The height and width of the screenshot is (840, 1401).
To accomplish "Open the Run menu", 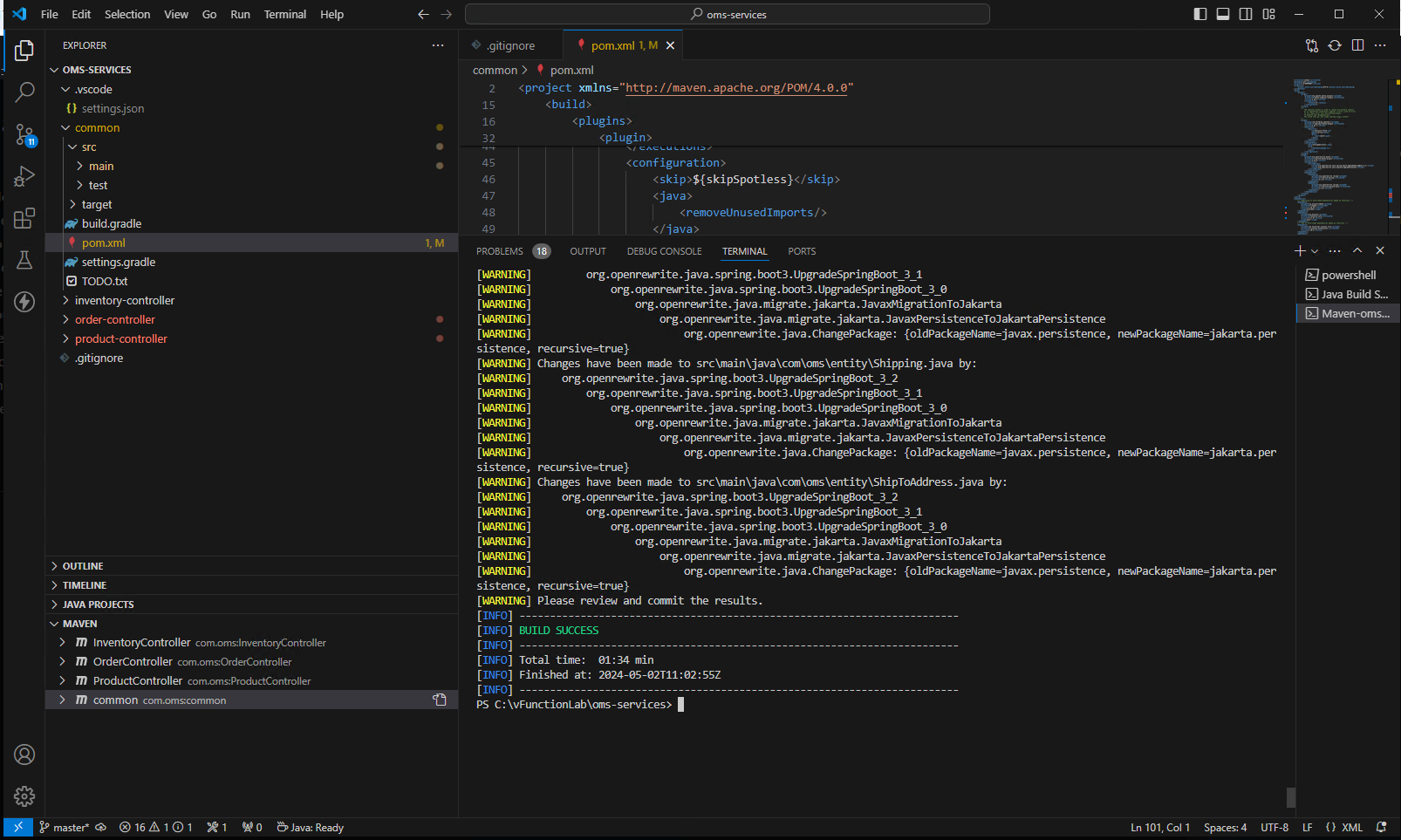I will point(240,14).
